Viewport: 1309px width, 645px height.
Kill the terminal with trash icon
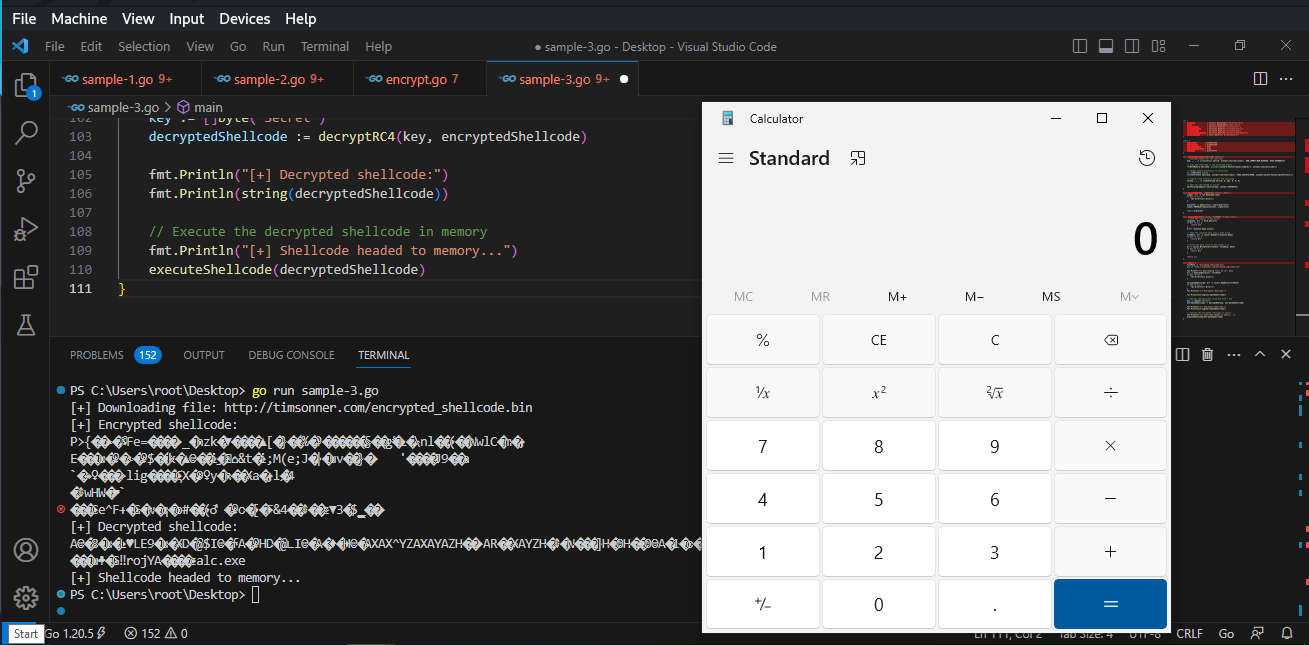pyautogui.click(x=1208, y=354)
